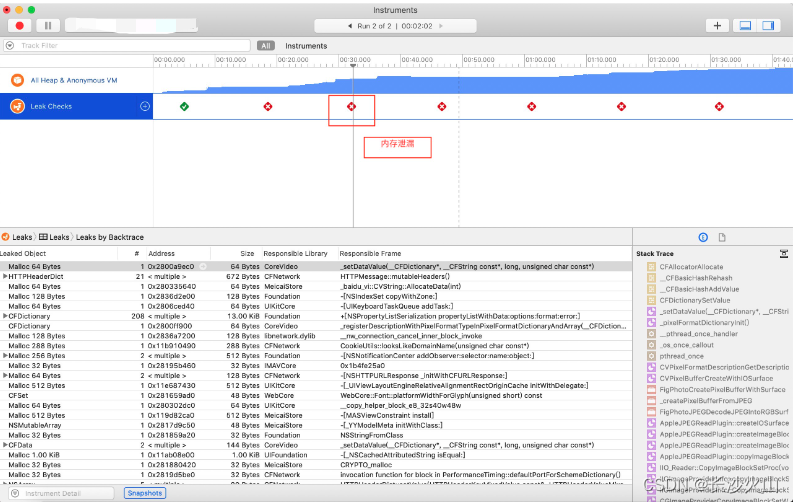The height and width of the screenshot is (503, 793).
Task: Click the CFAllocatorAllocate frame icon
Action: (x=651, y=267)
